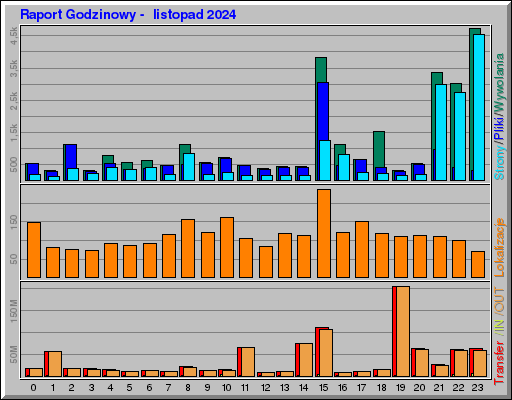Click hour label 20 on x-axis
512x400 pixels.
(419, 388)
